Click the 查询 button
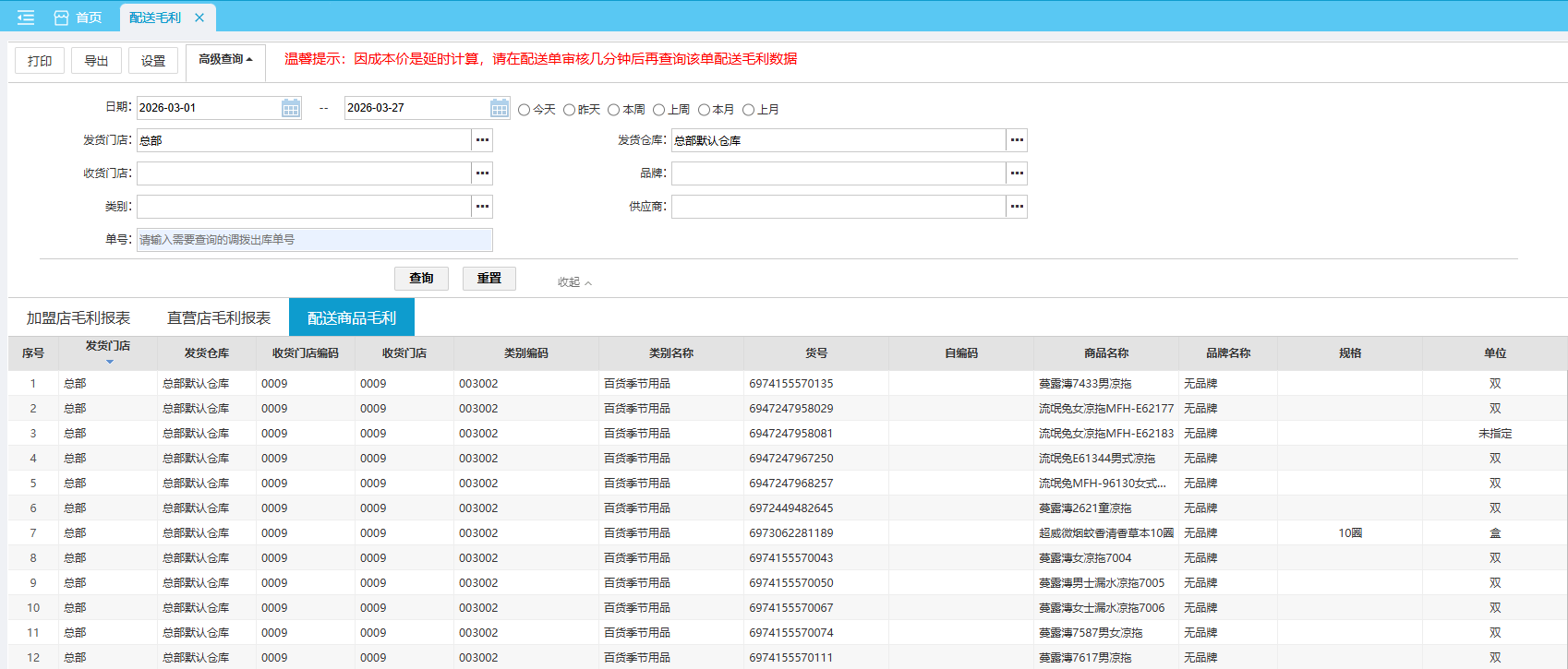Viewport: 1568px width, 669px height. coord(421,279)
